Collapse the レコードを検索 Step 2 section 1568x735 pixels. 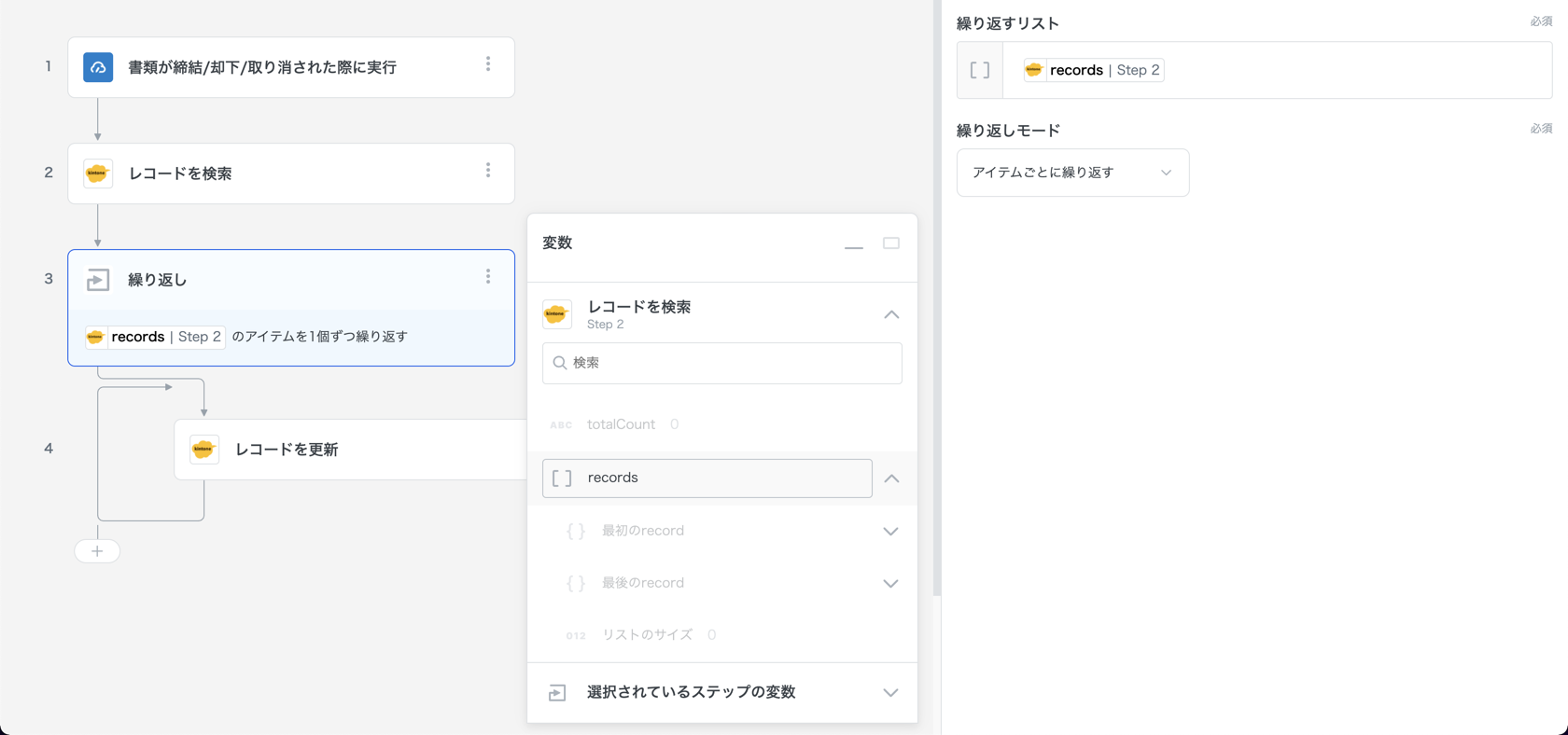click(891, 315)
